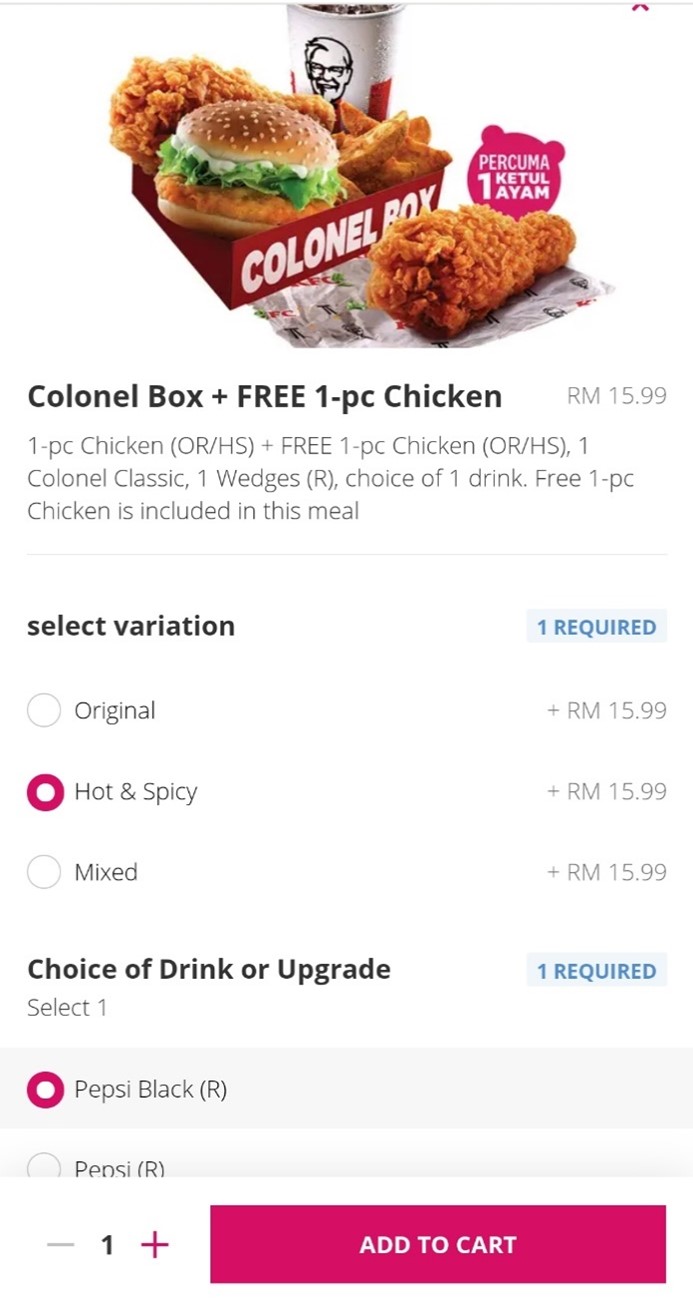This screenshot has width=693, height=1311.
Task: Tap the plus icon to increase quantity
Action: click(x=155, y=1244)
